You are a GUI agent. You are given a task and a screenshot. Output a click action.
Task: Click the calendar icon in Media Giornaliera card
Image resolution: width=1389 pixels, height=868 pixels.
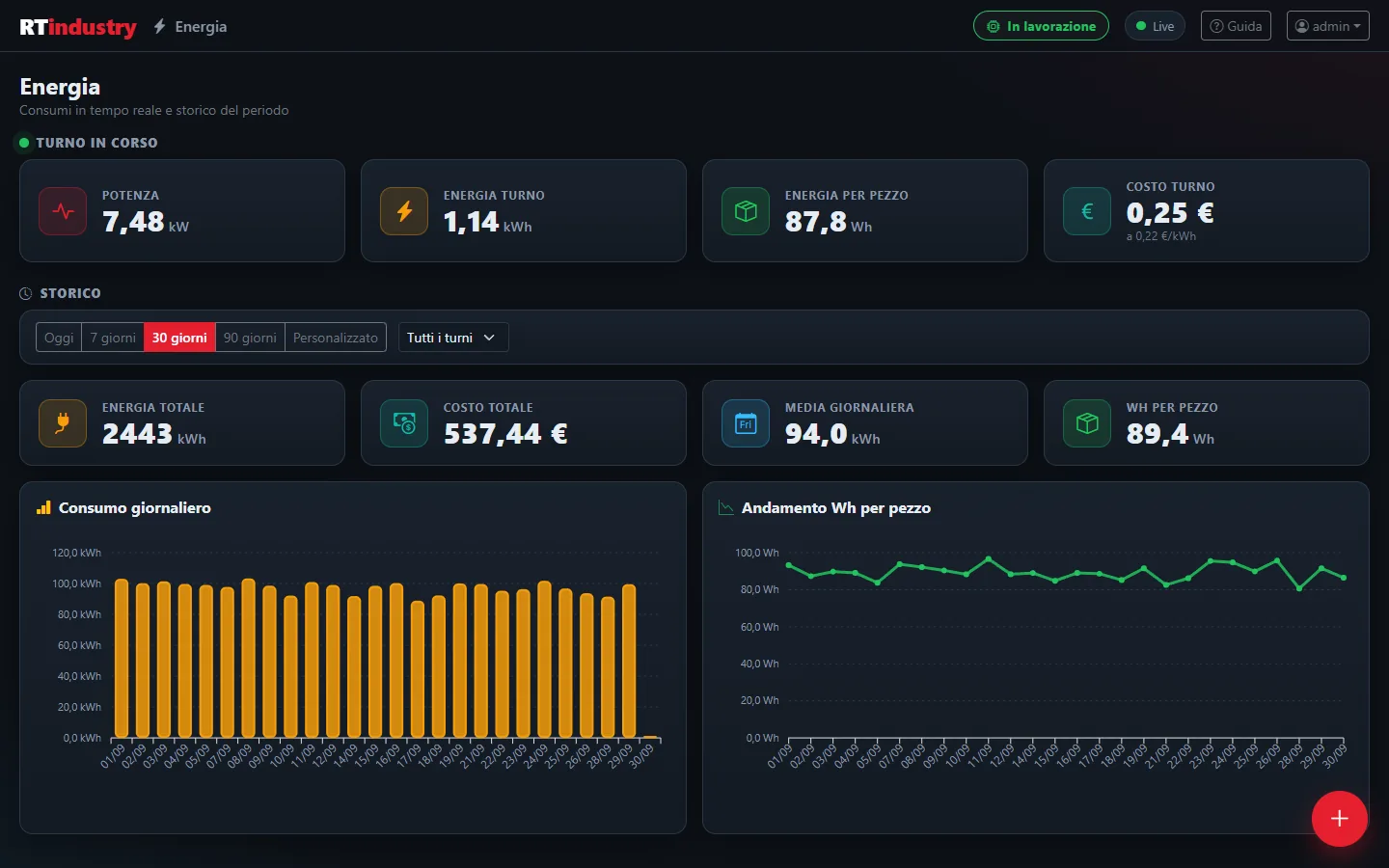746,423
